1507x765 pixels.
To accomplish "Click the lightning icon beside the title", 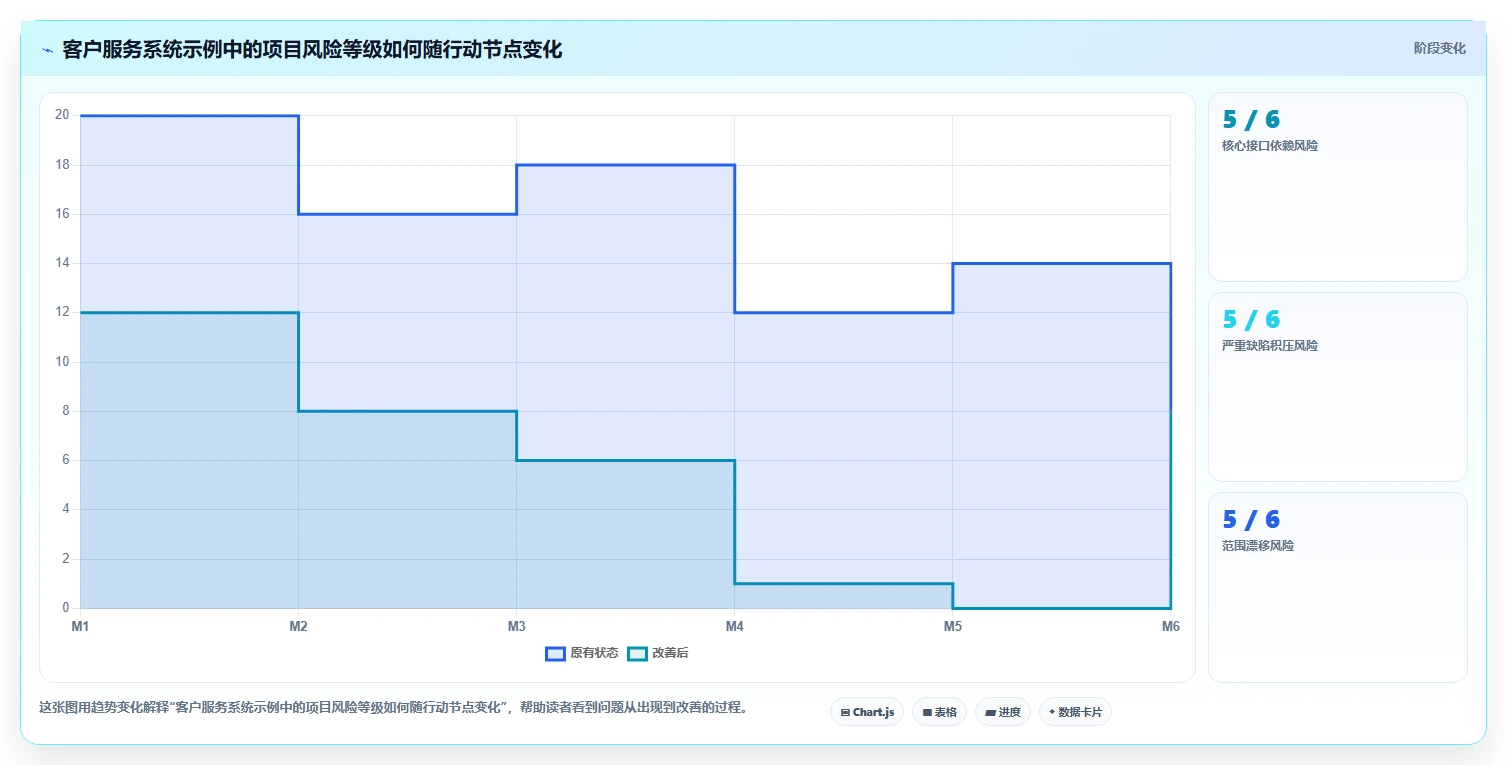I will [47, 50].
